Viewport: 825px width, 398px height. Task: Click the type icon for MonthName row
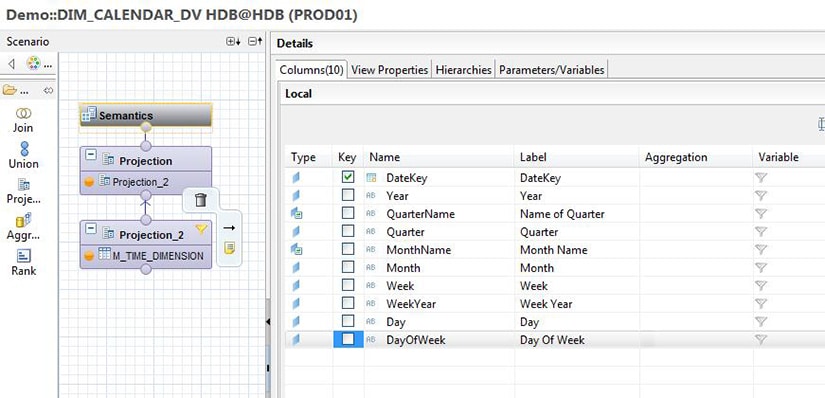tap(296, 250)
